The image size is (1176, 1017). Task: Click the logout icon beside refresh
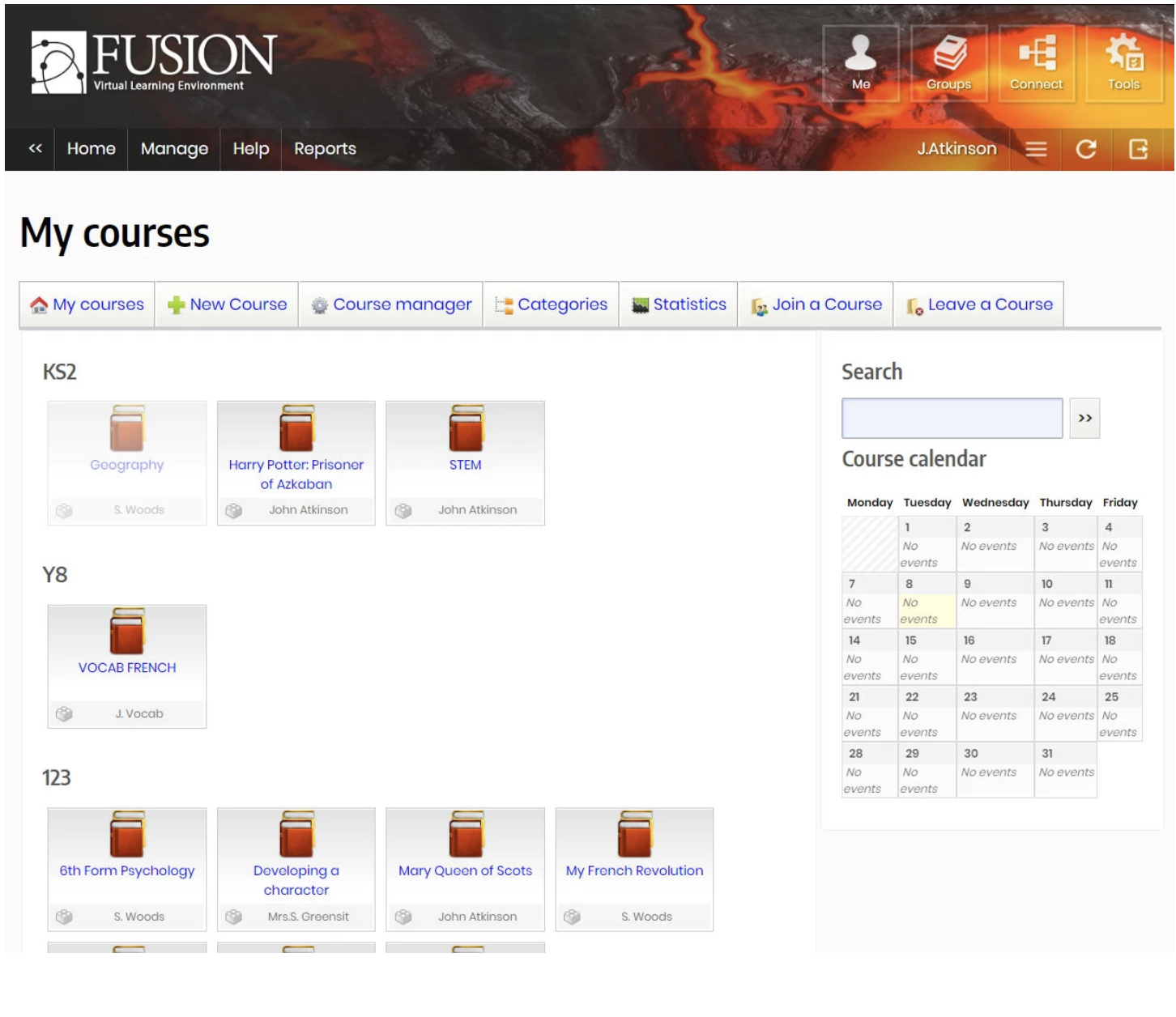1138,149
